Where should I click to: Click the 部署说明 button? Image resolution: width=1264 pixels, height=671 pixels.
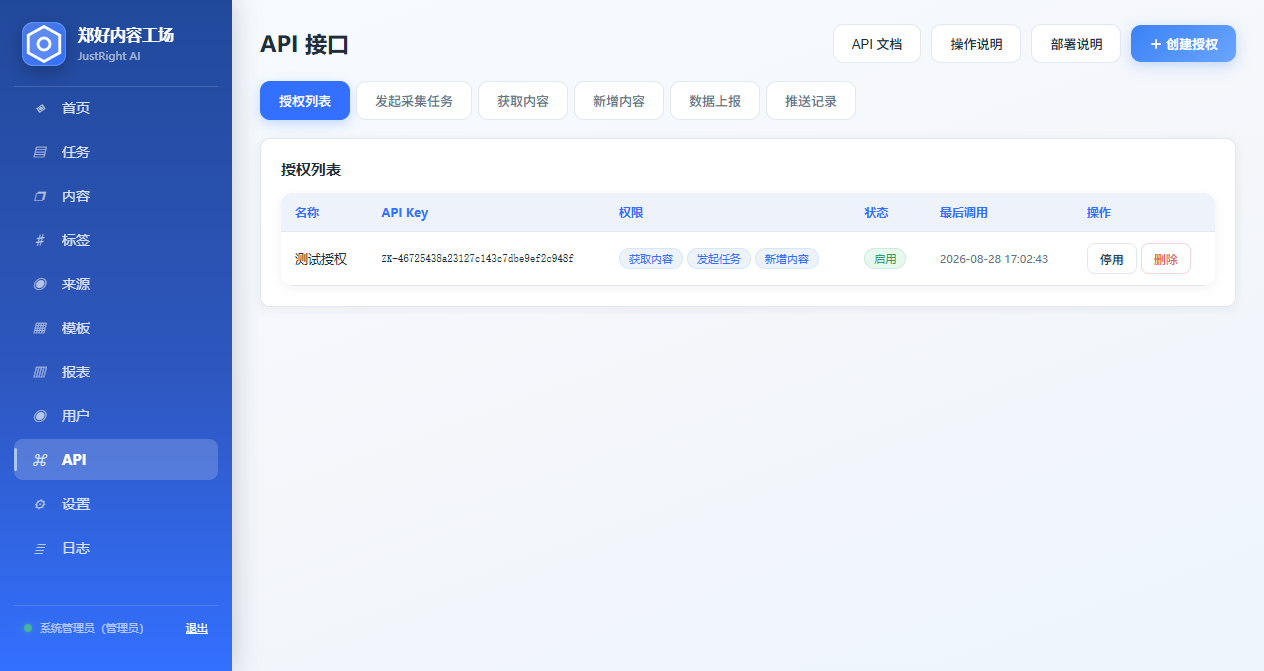pos(1076,44)
